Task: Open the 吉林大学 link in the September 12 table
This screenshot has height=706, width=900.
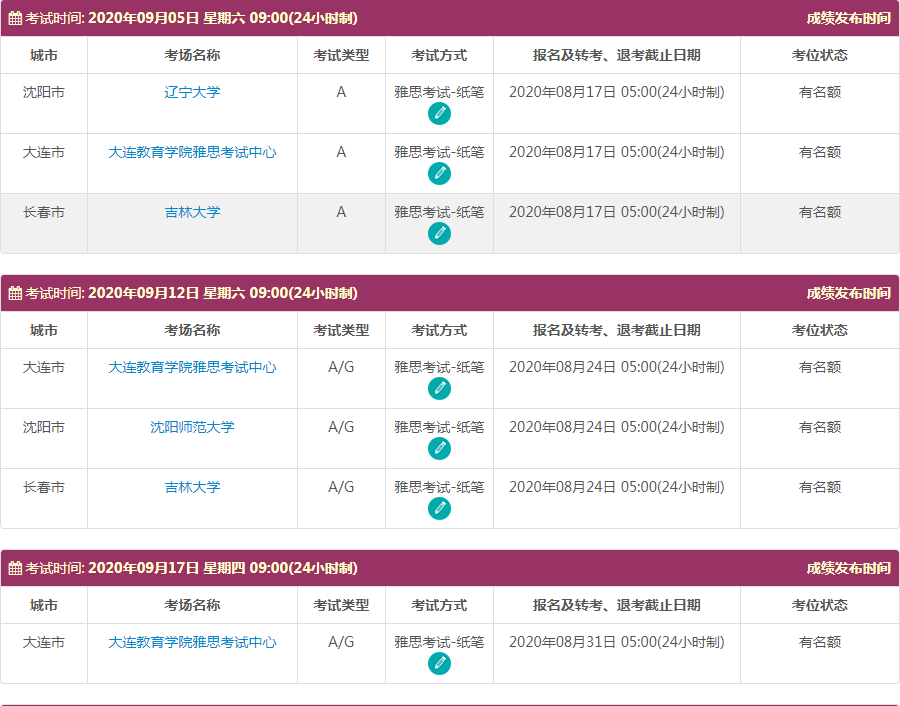Action: pos(191,487)
